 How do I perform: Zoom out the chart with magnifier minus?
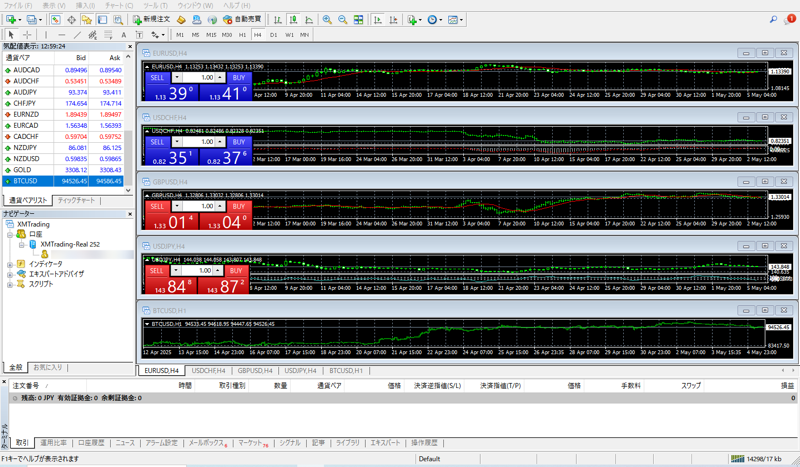(343, 19)
